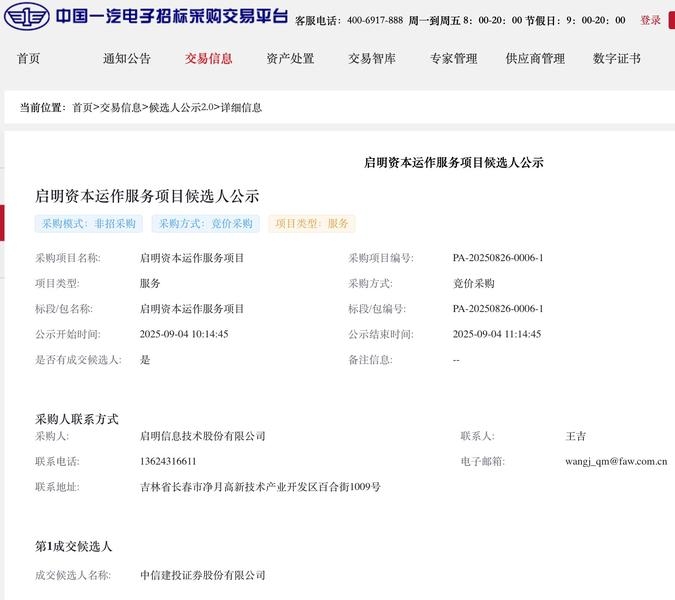The width and height of the screenshot is (675, 600).
Task: Click the platform title 中国一汽电子招标采购交易平台
Action: tap(172, 16)
